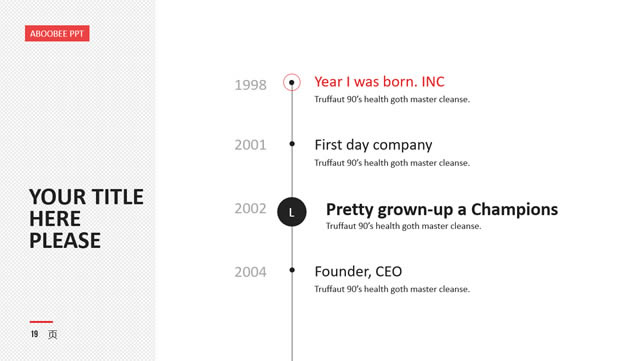Select the 1998 year label
Image resolution: width=635 pixels, height=361 pixels.
pyautogui.click(x=250, y=85)
